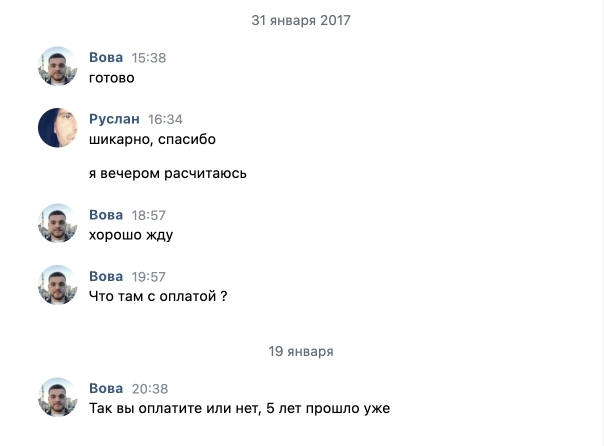Viewport: 604px width, 446px height.
Task: Click Вова's avatar beside "Что там с оплатой ?"
Action: tap(58, 285)
